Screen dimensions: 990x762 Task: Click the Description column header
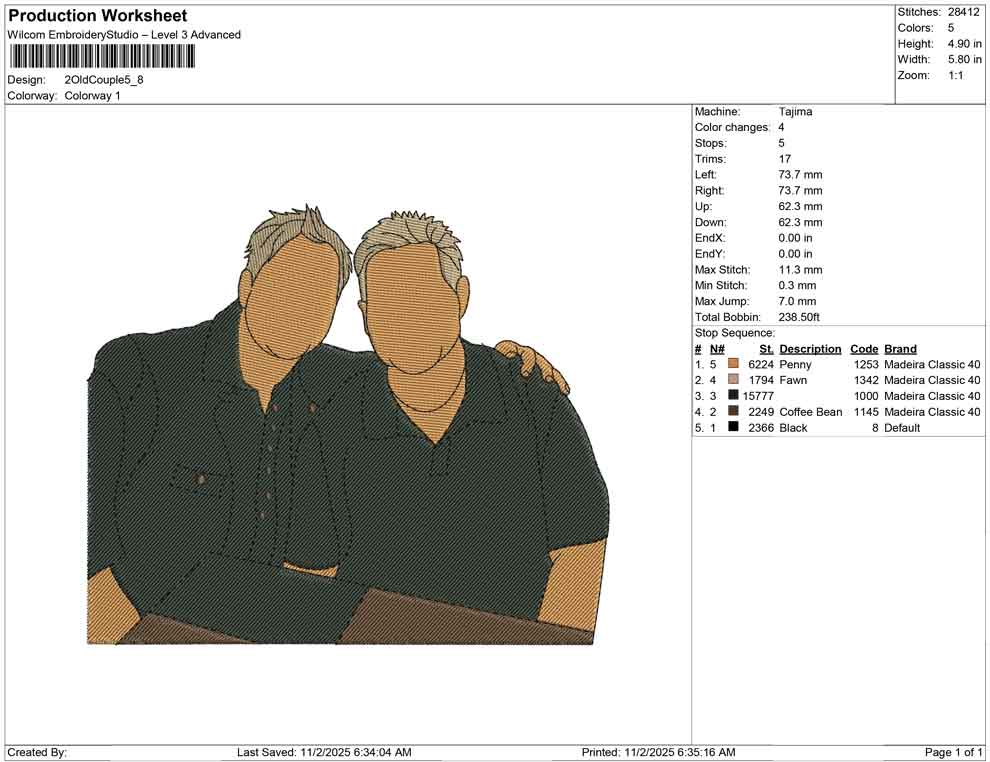pos(810,349)
